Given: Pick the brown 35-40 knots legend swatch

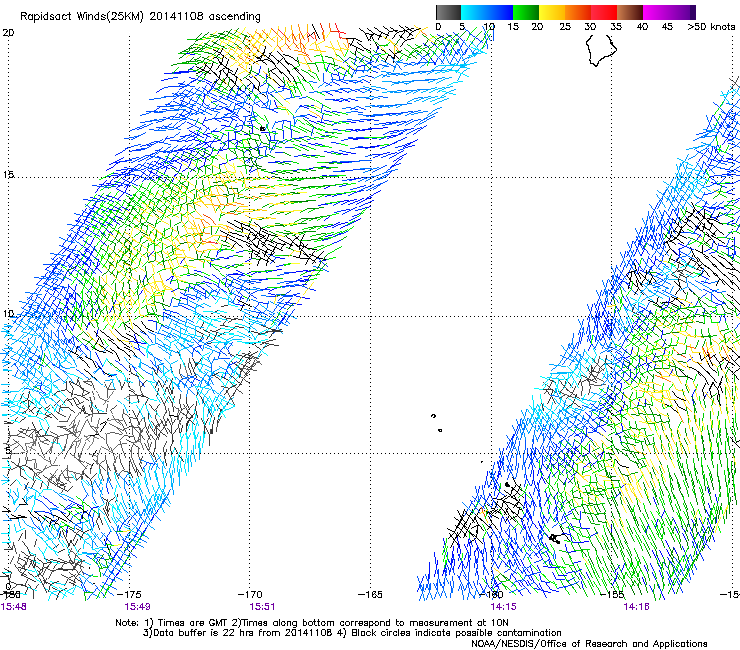Looking at the screenshot, I should click(630, 12).
